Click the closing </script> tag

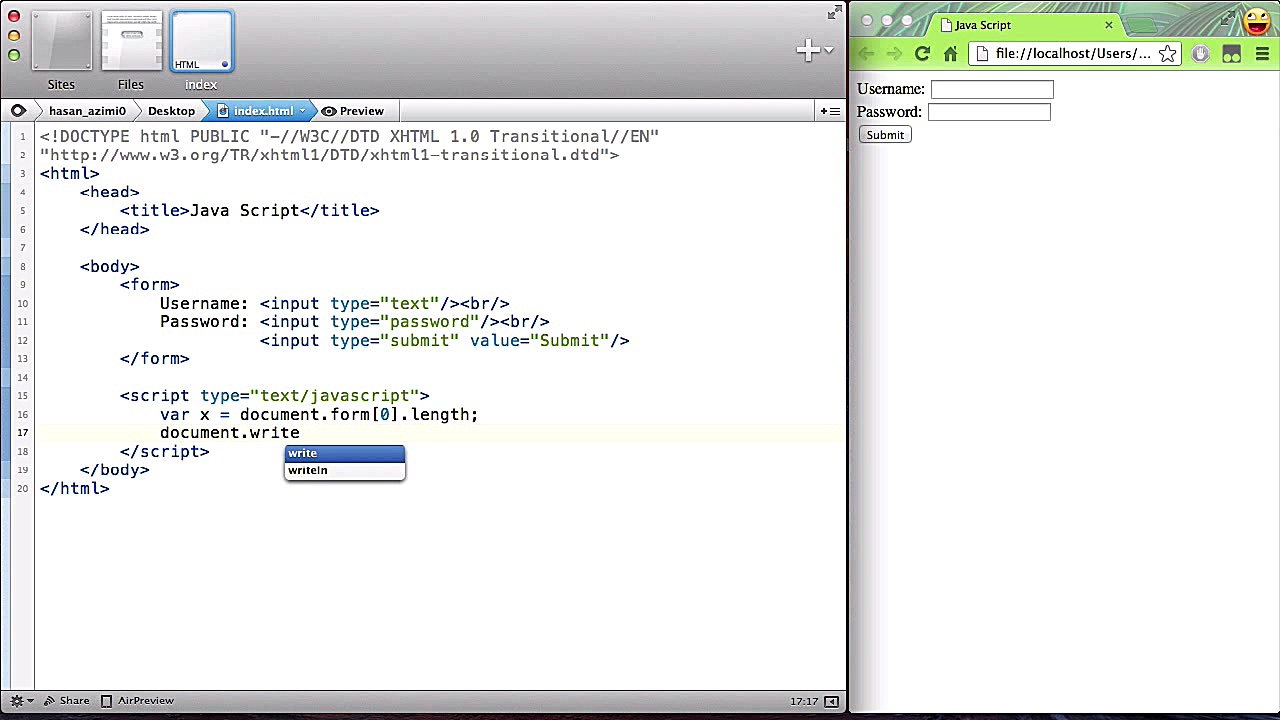[x=165, y=452]
